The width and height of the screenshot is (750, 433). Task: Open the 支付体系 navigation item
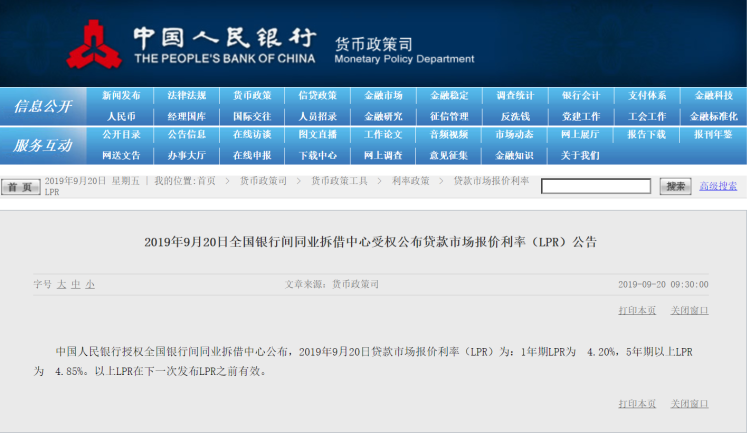[x=646, y=96]
